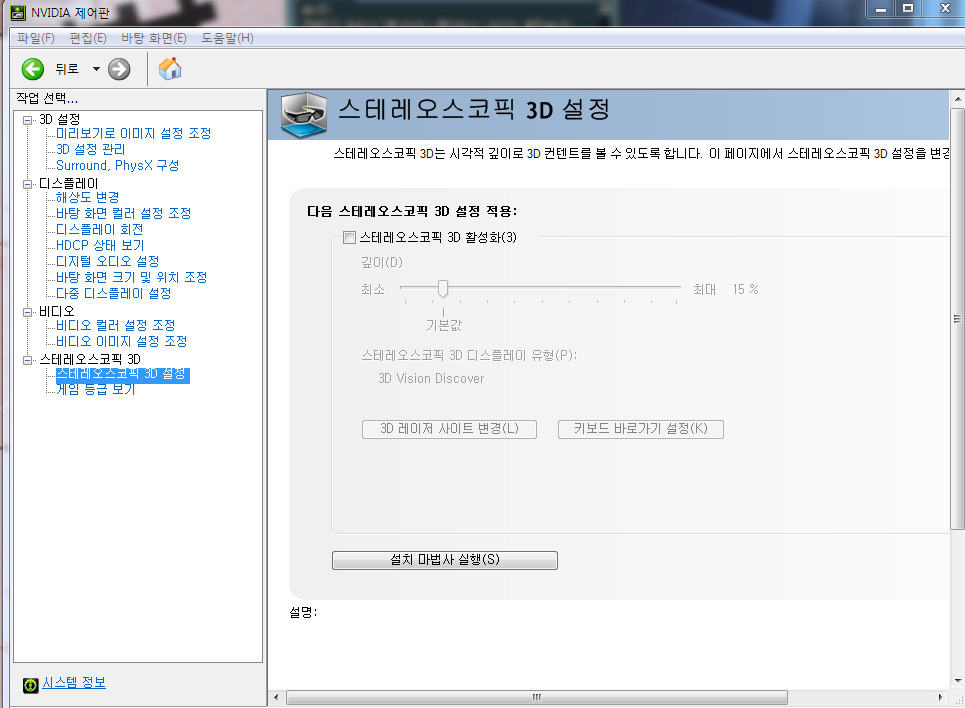Open the 편집(E) menu

[88, 38]
